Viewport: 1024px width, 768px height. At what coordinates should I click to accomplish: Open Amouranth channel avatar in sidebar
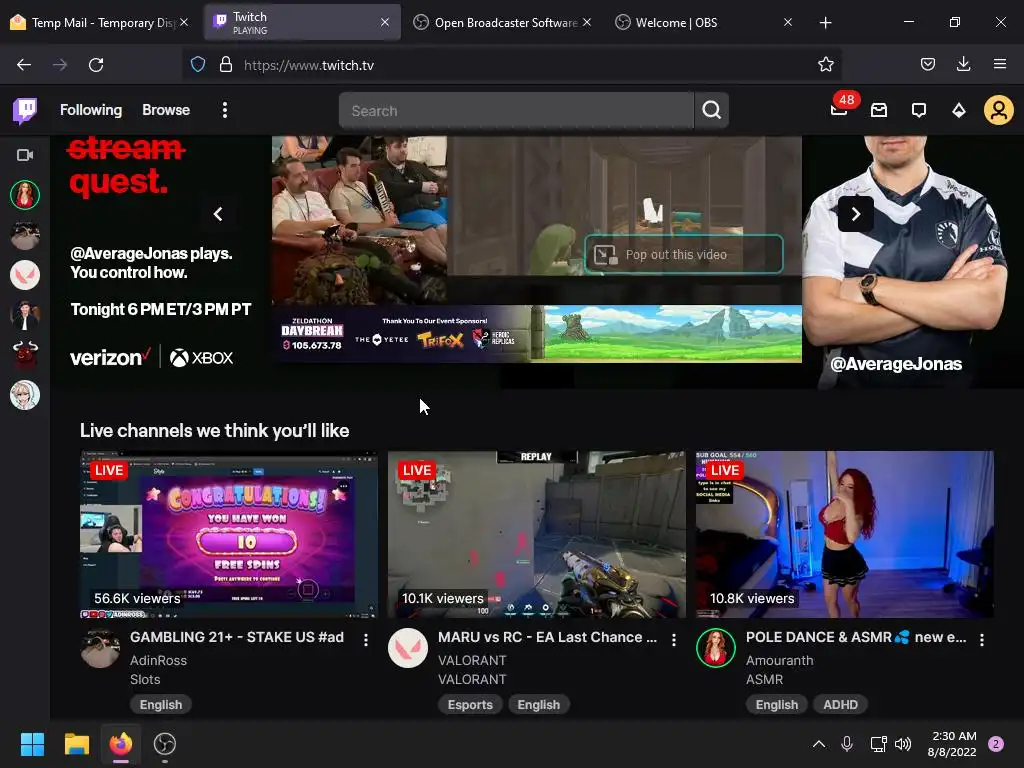25,195
